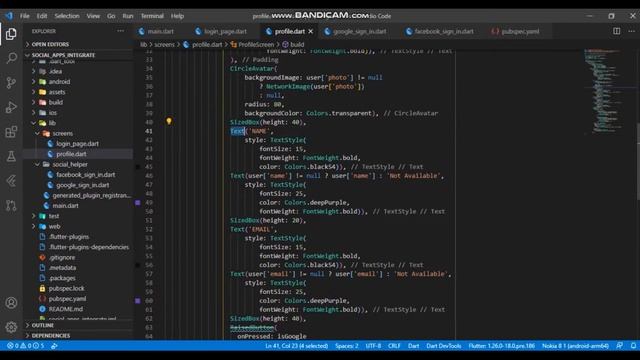
Task: Expand the web folder
Action: pos(54,226)
